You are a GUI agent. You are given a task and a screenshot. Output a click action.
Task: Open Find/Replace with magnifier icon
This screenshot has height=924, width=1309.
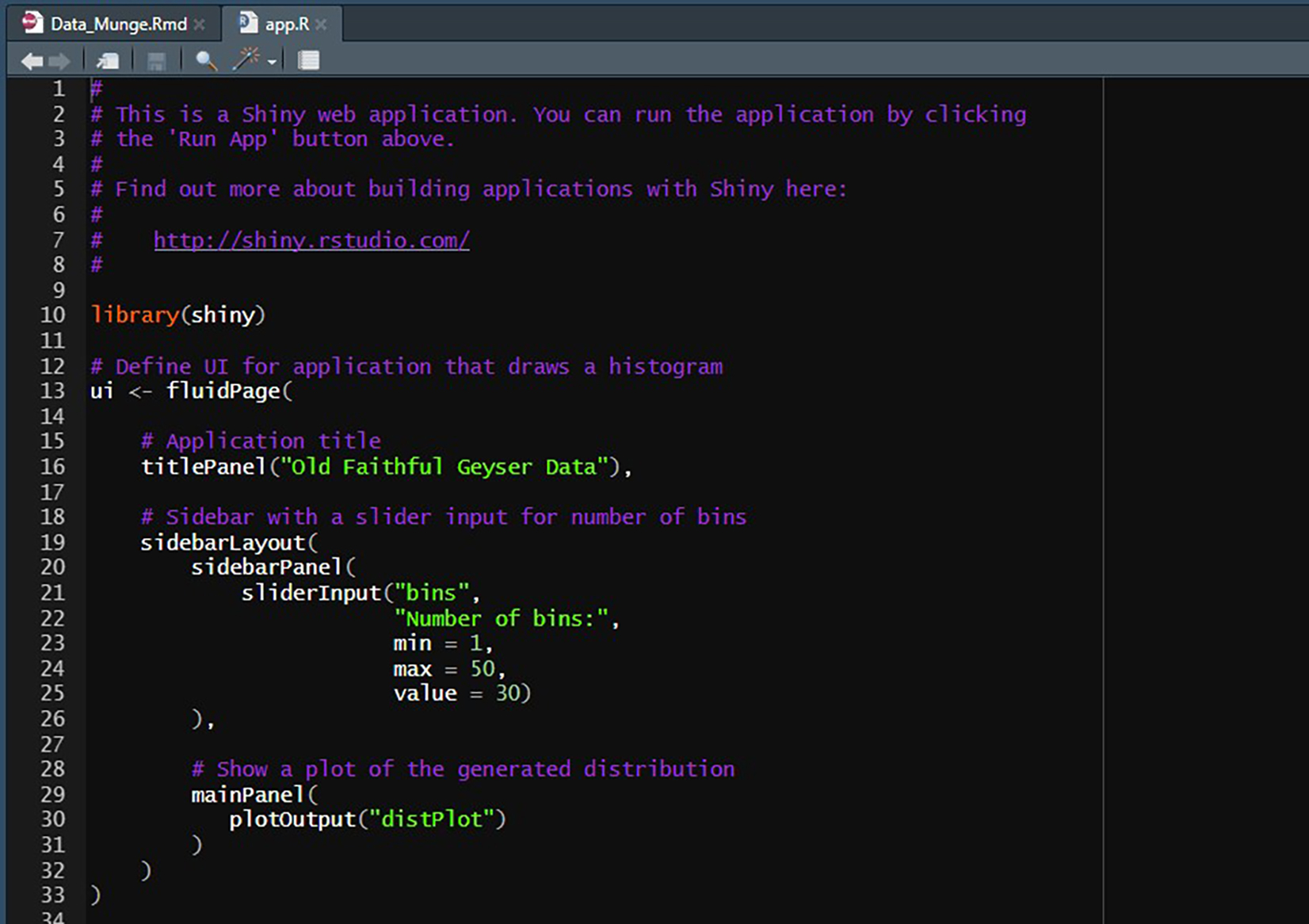pos(206,61)
